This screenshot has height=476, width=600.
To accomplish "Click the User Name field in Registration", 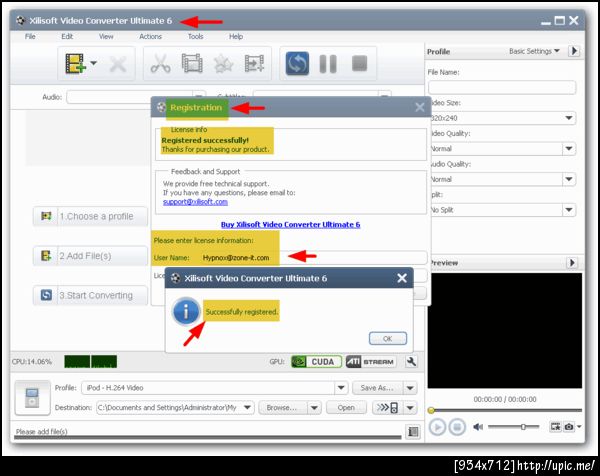I will 314,258.
